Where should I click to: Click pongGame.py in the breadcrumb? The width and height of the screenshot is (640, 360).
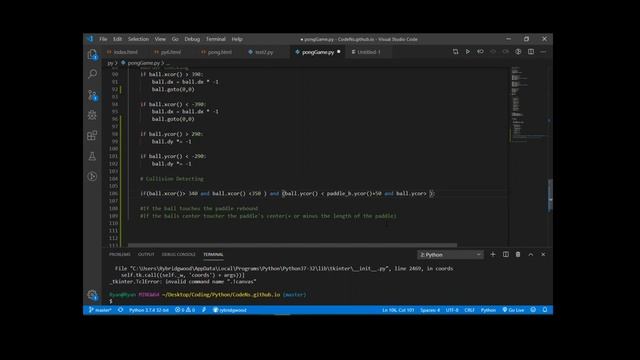pyautogui.click(x=144, y=63)
